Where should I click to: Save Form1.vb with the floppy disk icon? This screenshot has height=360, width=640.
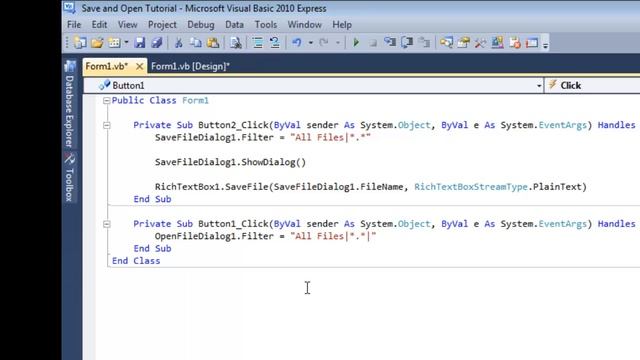pos(140,42)
